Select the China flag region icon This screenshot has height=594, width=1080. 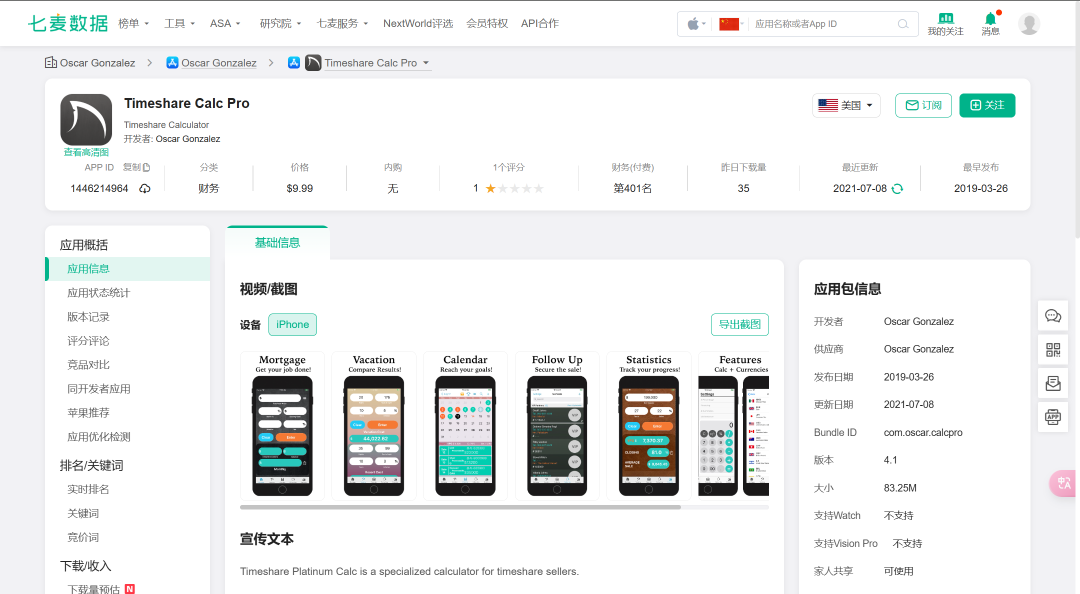click(x=729, y=24)
